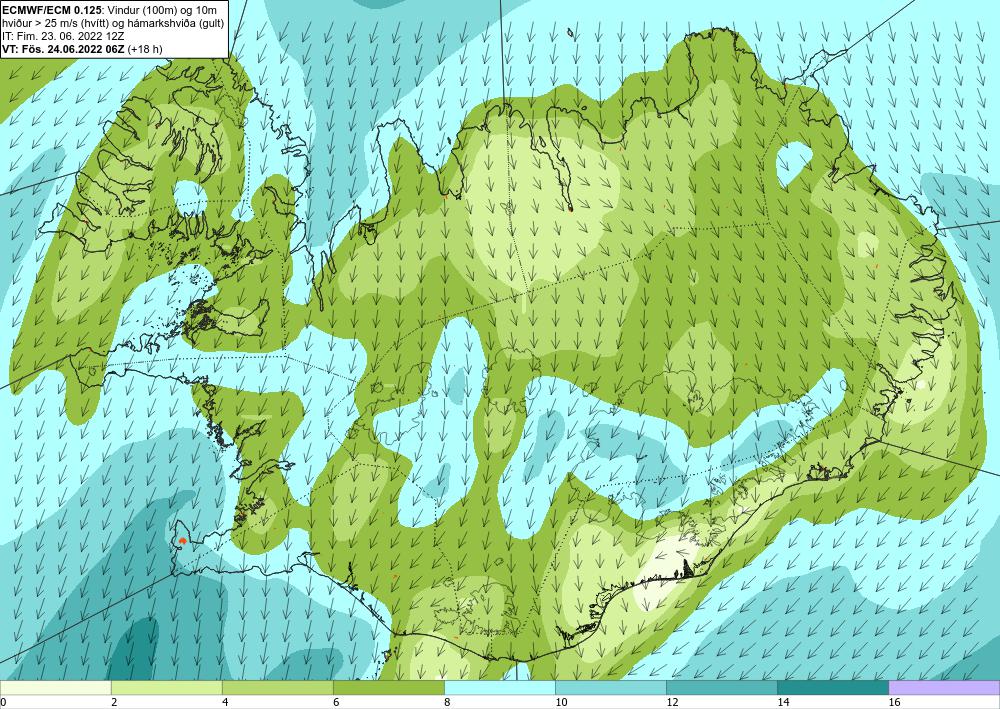Select the 4–6 green legend swatch

point(277,688)
